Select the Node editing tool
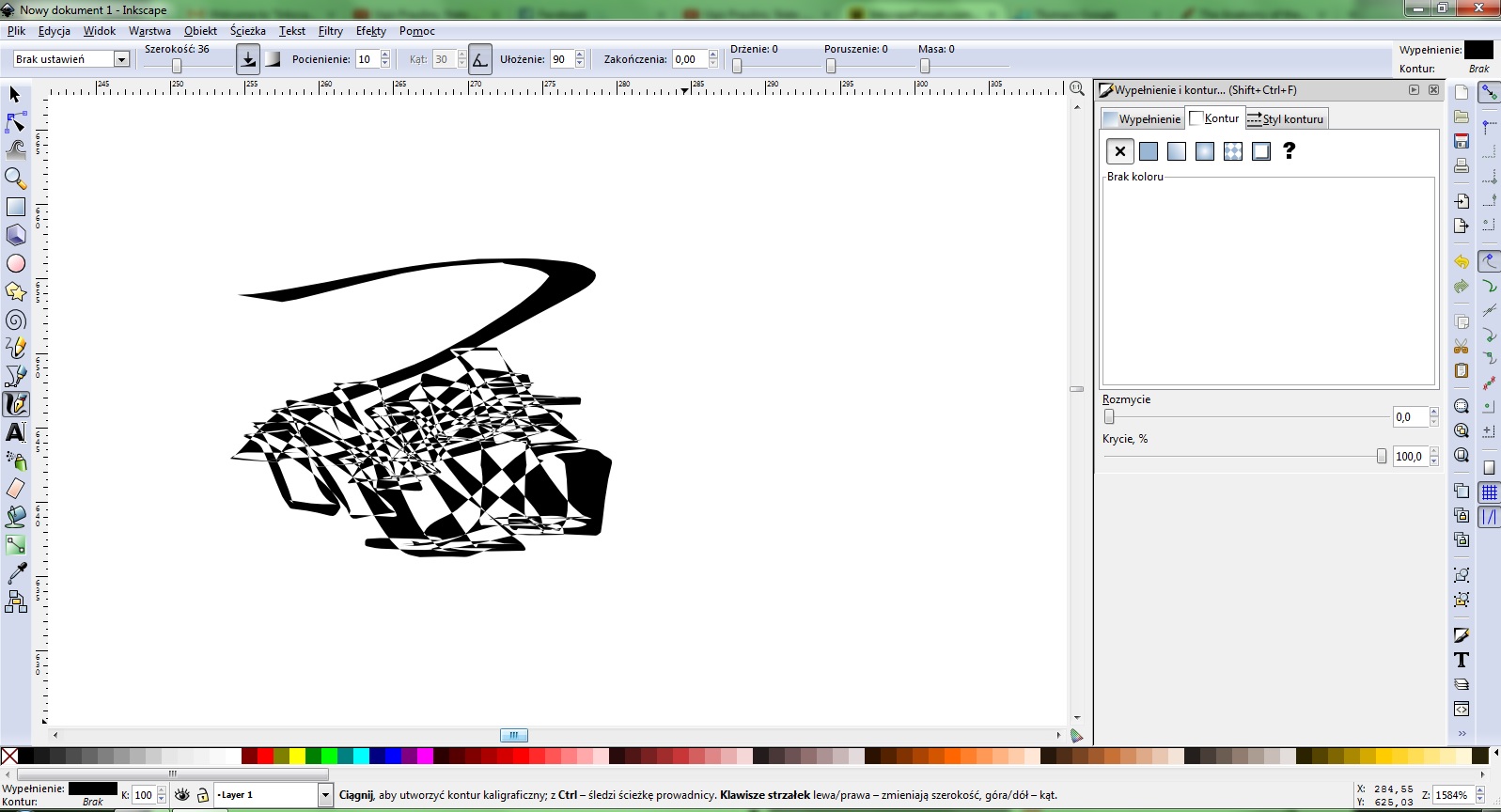 pyautogui.click(x=15, y=122)
